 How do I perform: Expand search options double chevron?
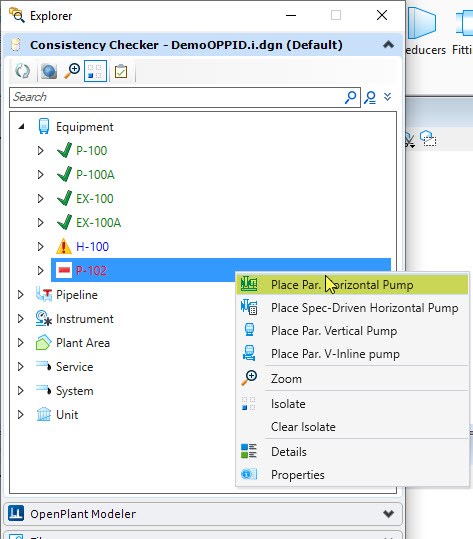pos(387,97)
